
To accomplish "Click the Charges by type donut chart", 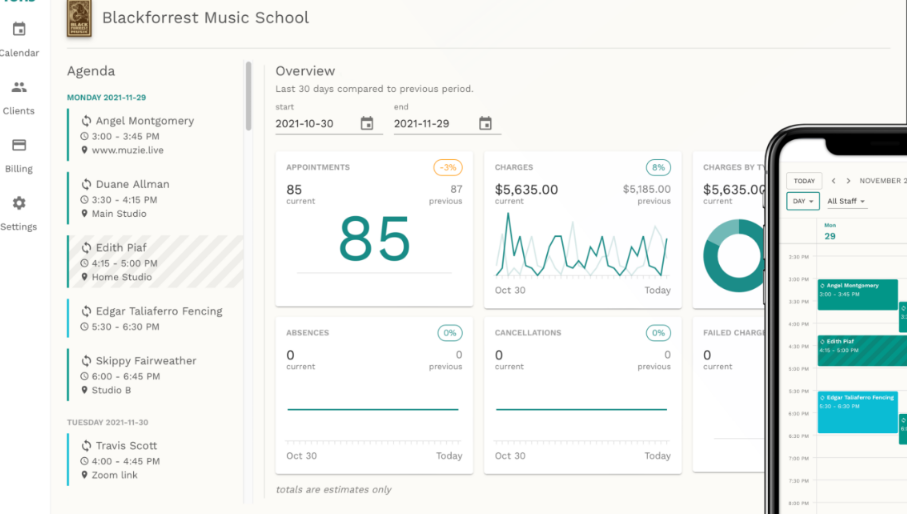I will coord(735,256).
